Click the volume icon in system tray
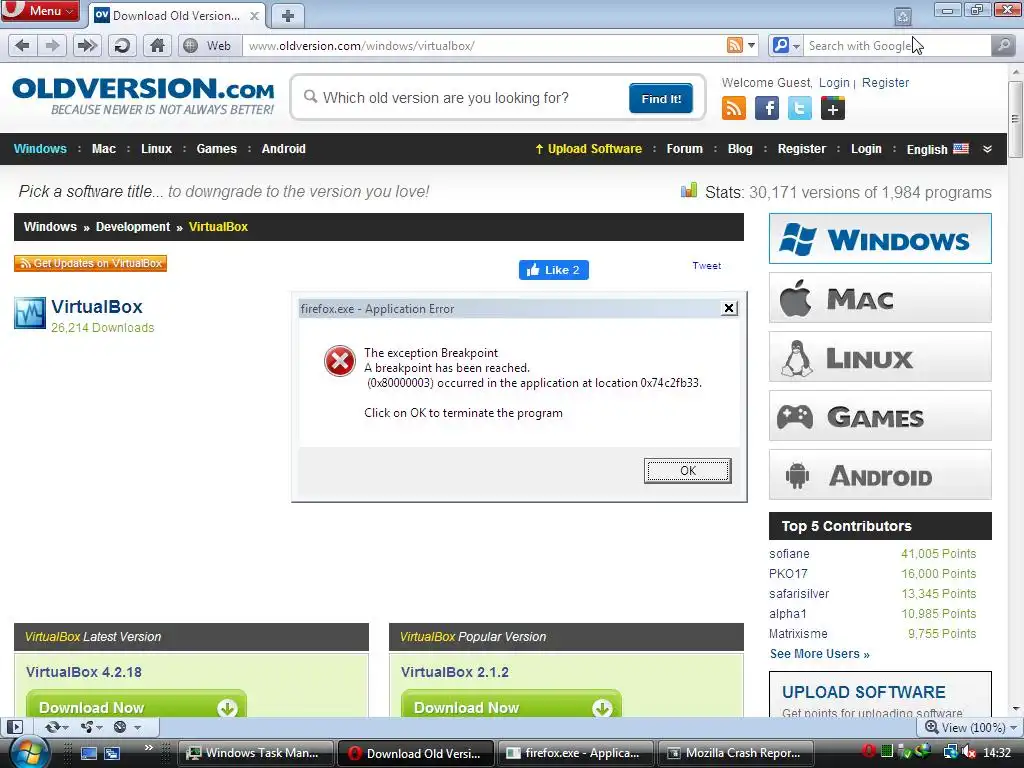The width and height of the screenshot is (1024, 768). click(968, 752)
